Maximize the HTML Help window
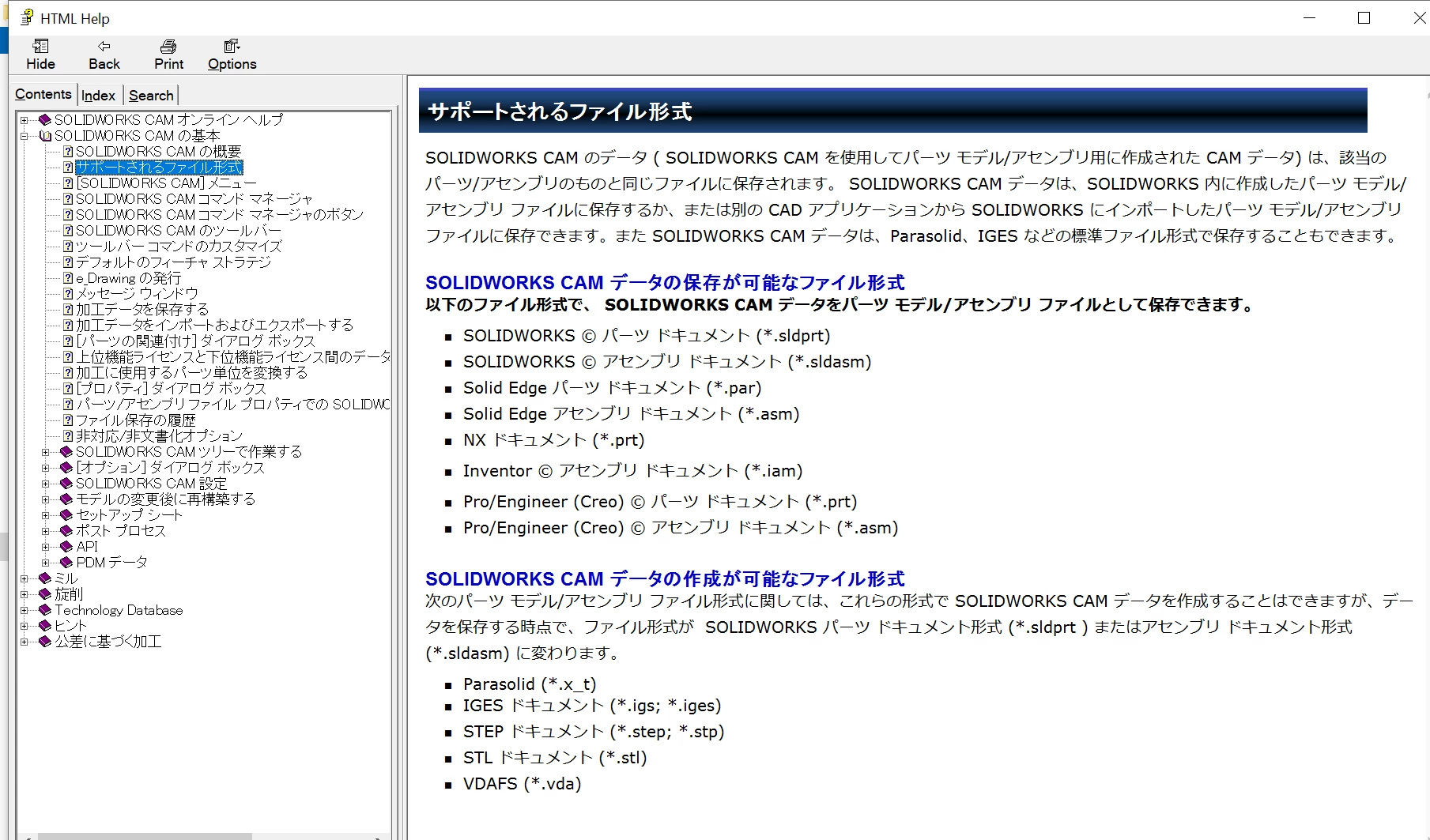The height and width of the screenshot is (840, 1430). click(1364, 17)
